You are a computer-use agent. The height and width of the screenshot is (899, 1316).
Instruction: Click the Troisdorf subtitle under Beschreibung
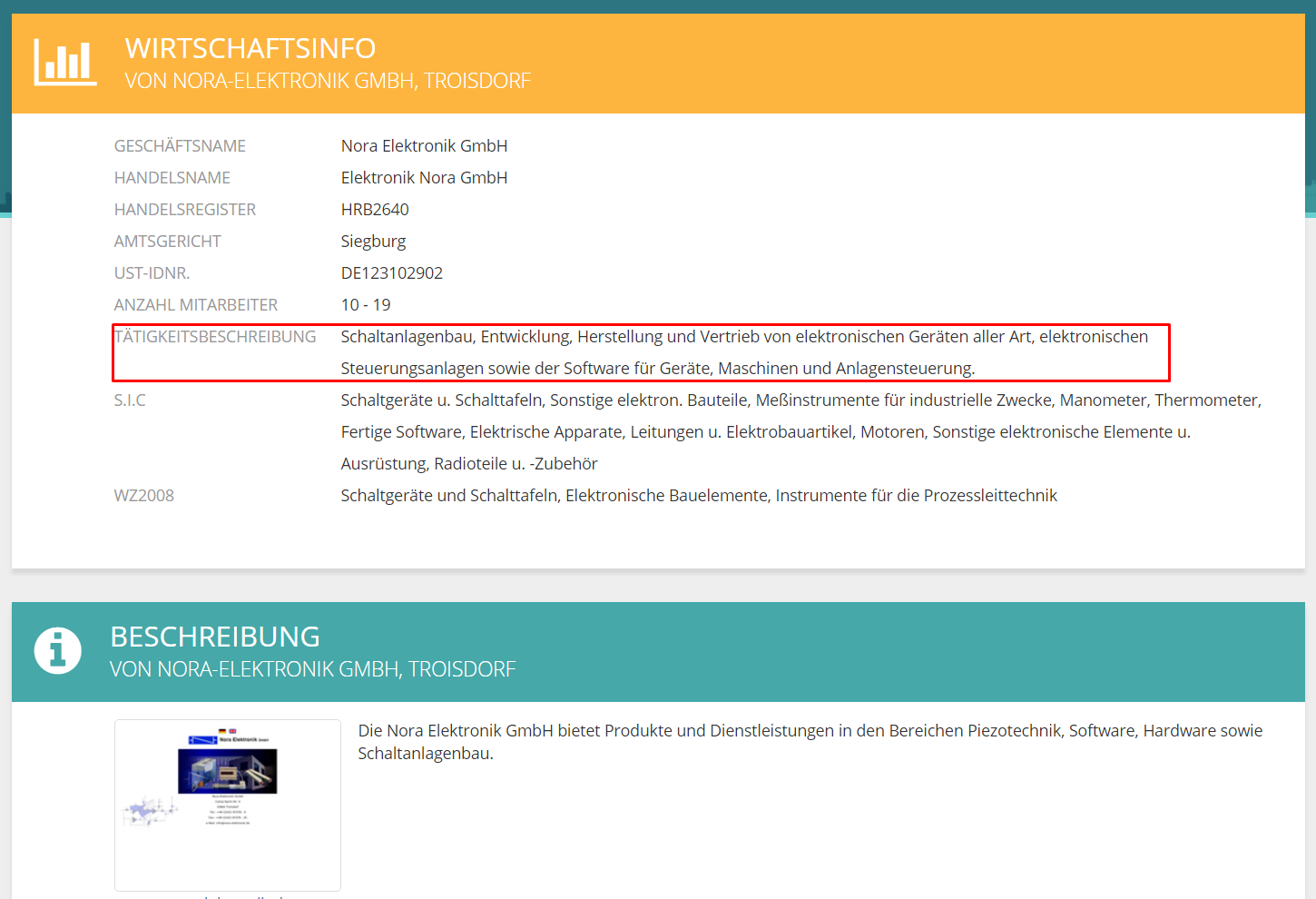coord(313,669)
